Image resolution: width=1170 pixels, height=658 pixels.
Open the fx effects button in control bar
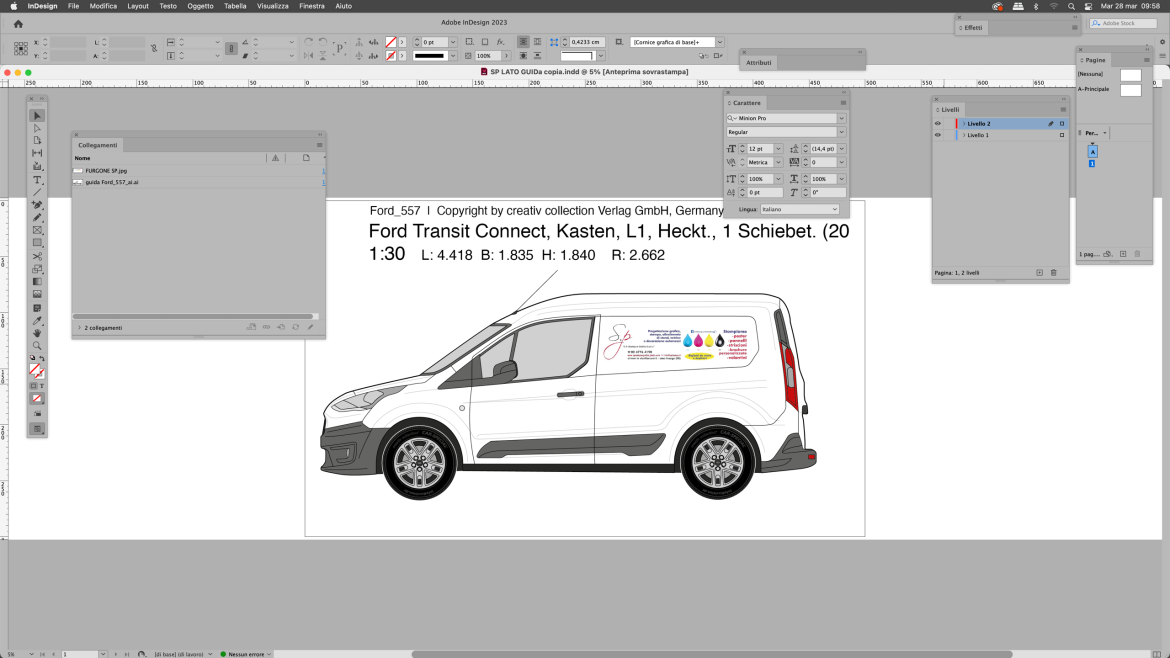(x=501, y=42)
